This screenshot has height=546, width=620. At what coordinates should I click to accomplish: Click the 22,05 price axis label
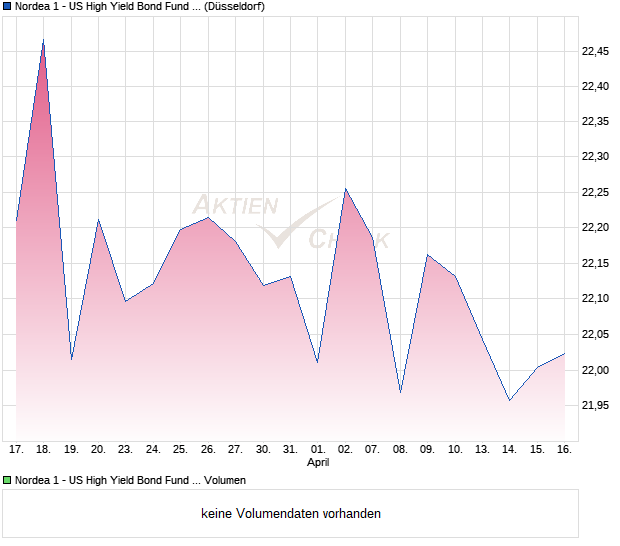tap(595, 334)
